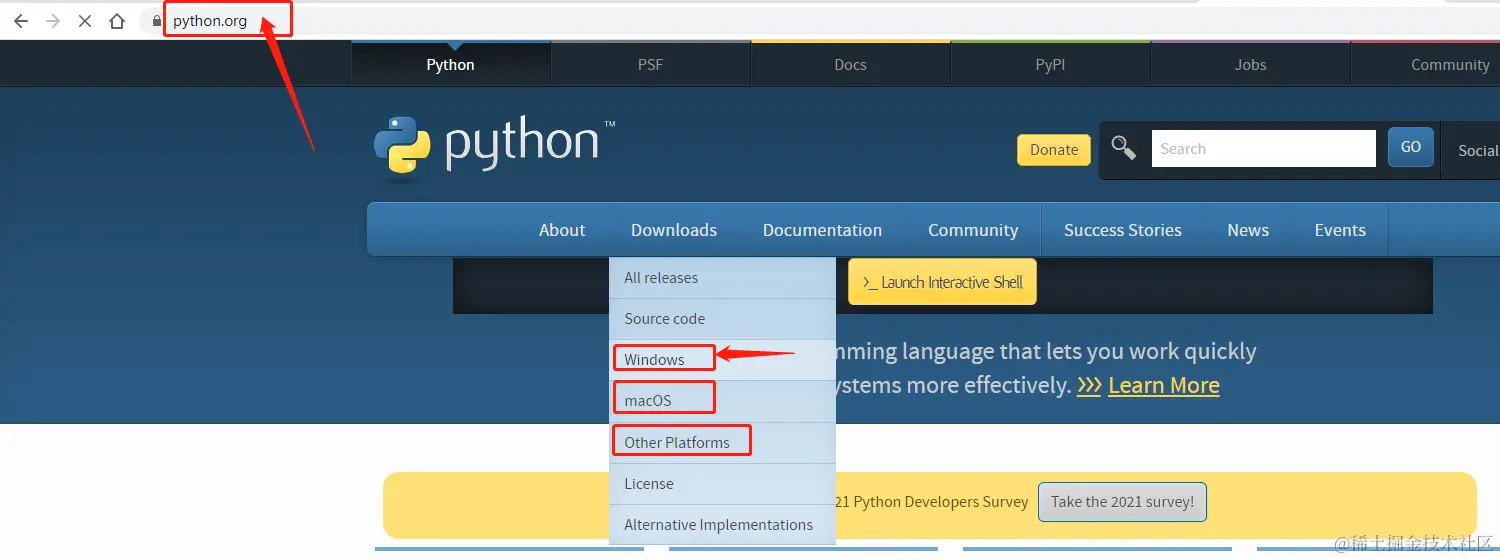Screen dimensions: 1500x560
Task: Choose Other Platforms in Downloads menu
Action: coord(722,442)
